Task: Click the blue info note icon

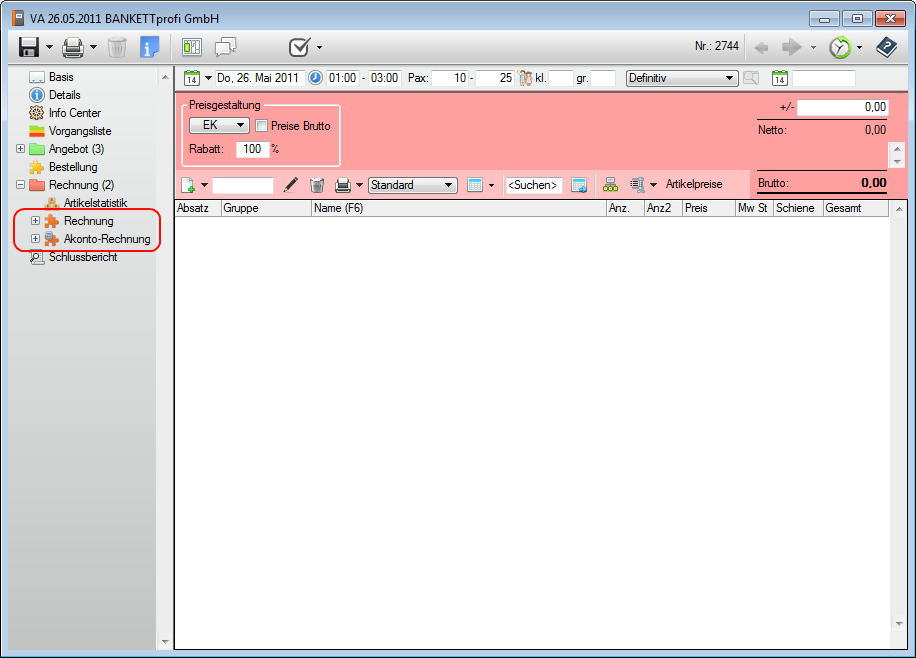Action: [x=149, y=47]
